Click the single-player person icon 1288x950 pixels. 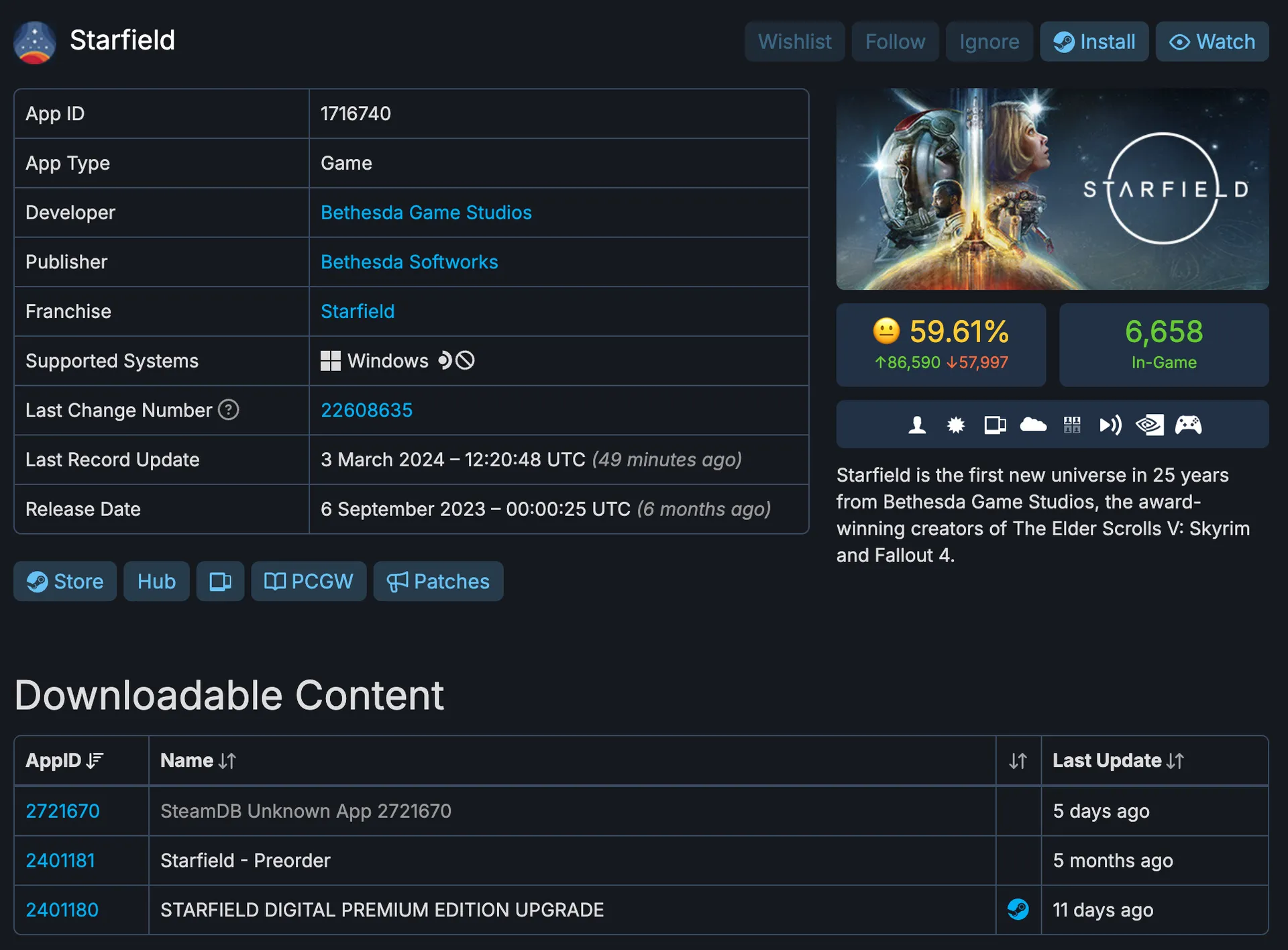click(x=917, y=425)
